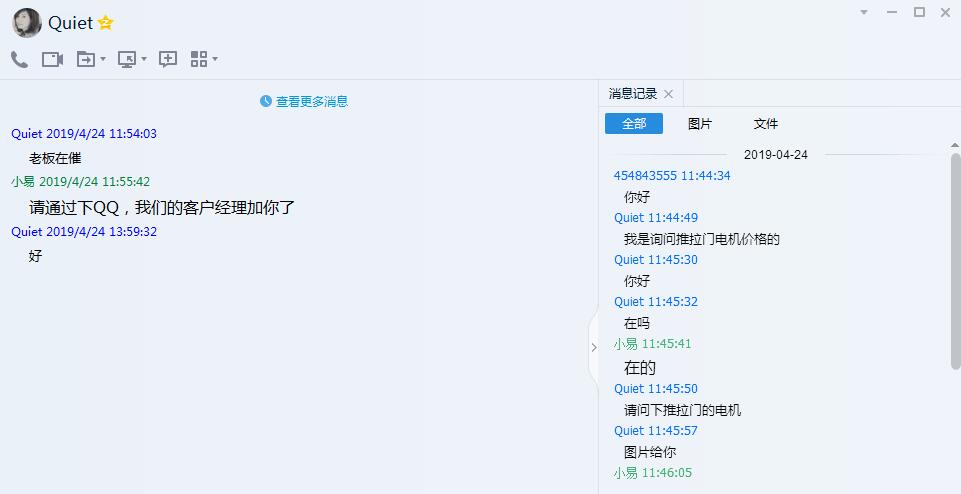Open the window options dropdown triangle
The height and width of the screenshot is (494, 961).
coord(864,12)
